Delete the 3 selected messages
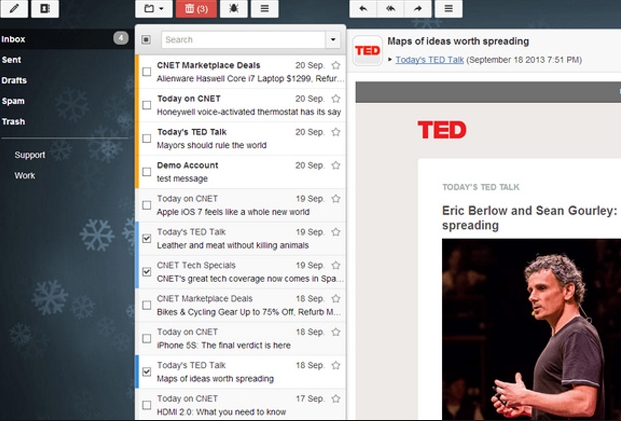621x421 pixels. [x=196, y=8]
